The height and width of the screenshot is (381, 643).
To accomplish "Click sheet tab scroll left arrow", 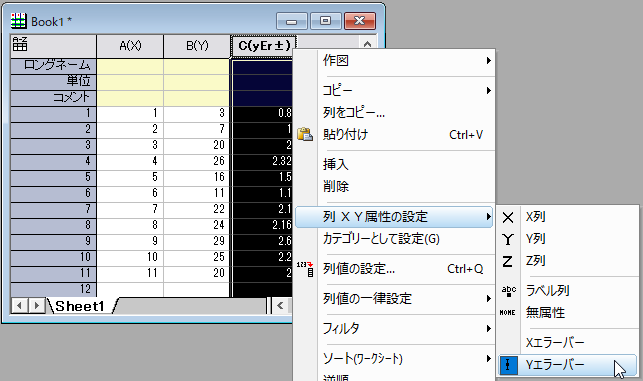I will tap(19, 306).
